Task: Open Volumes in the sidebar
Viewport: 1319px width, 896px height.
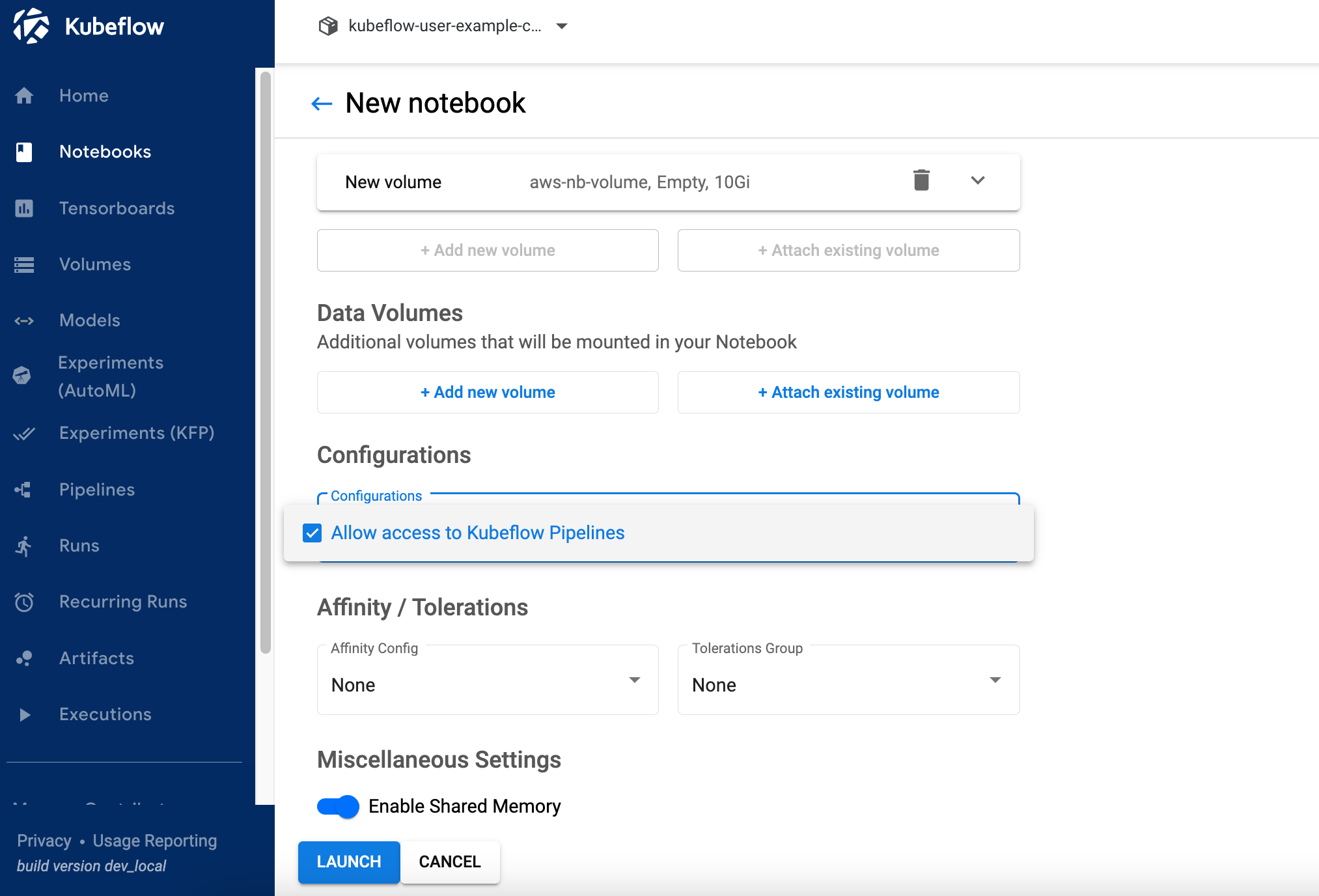Action: pyautogui.click(x=95, y=264)
